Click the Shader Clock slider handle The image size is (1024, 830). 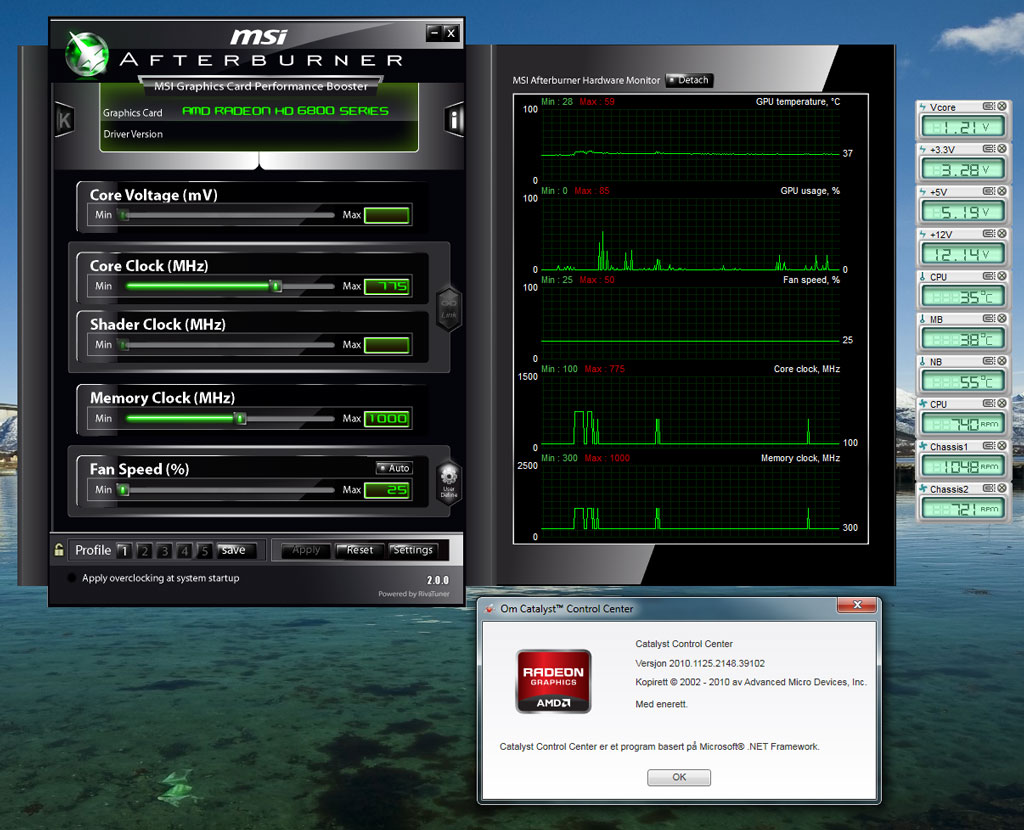point(123,345)
